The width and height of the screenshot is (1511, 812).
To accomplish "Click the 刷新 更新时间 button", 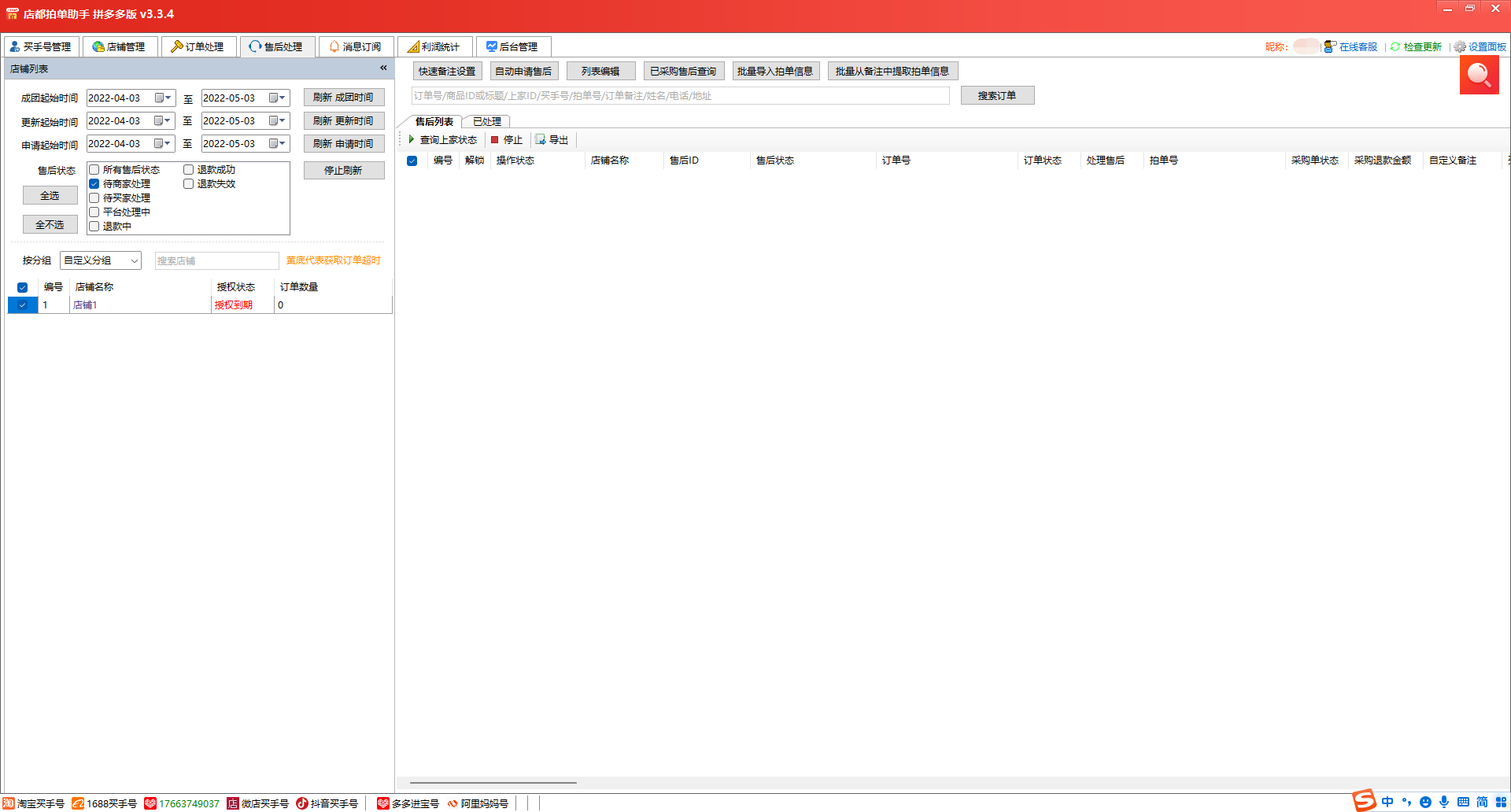I will pyautogui.click(x=344, y=120).
